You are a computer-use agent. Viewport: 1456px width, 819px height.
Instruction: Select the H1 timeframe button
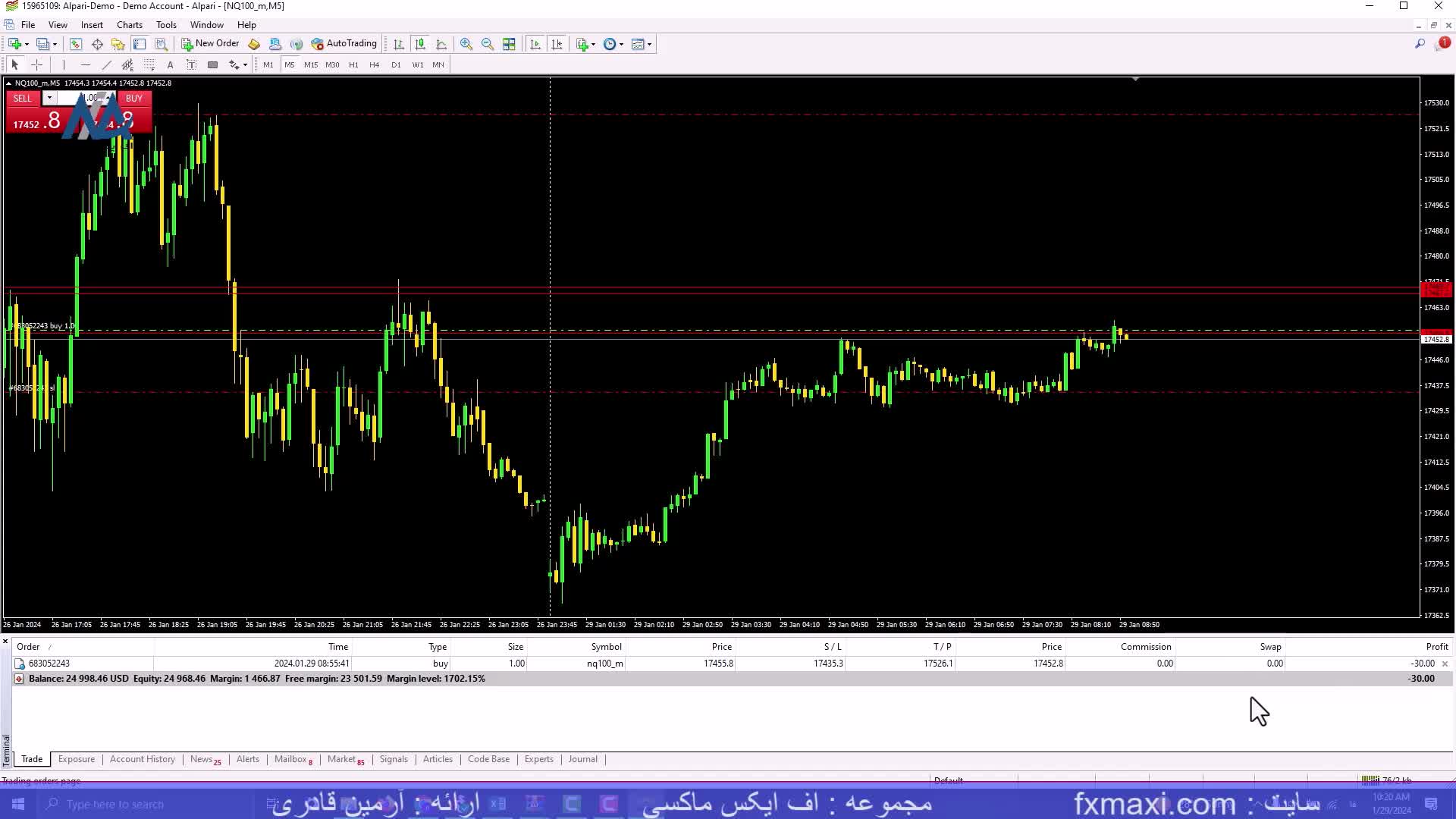(x=353, y=64)
